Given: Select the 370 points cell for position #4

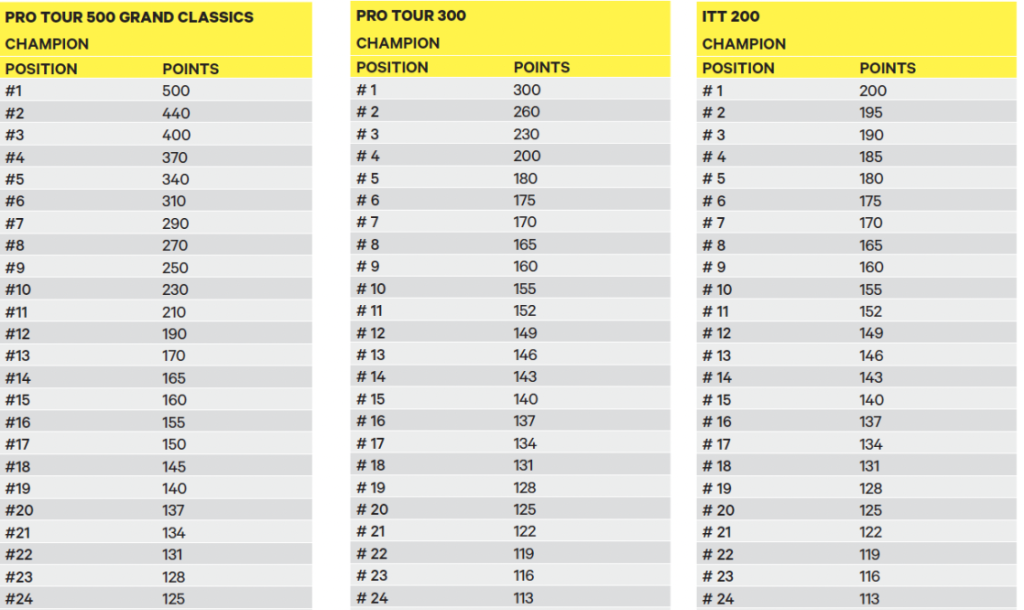Looking at the screenshot, I should pyautogui.click(x=174, y=157).
